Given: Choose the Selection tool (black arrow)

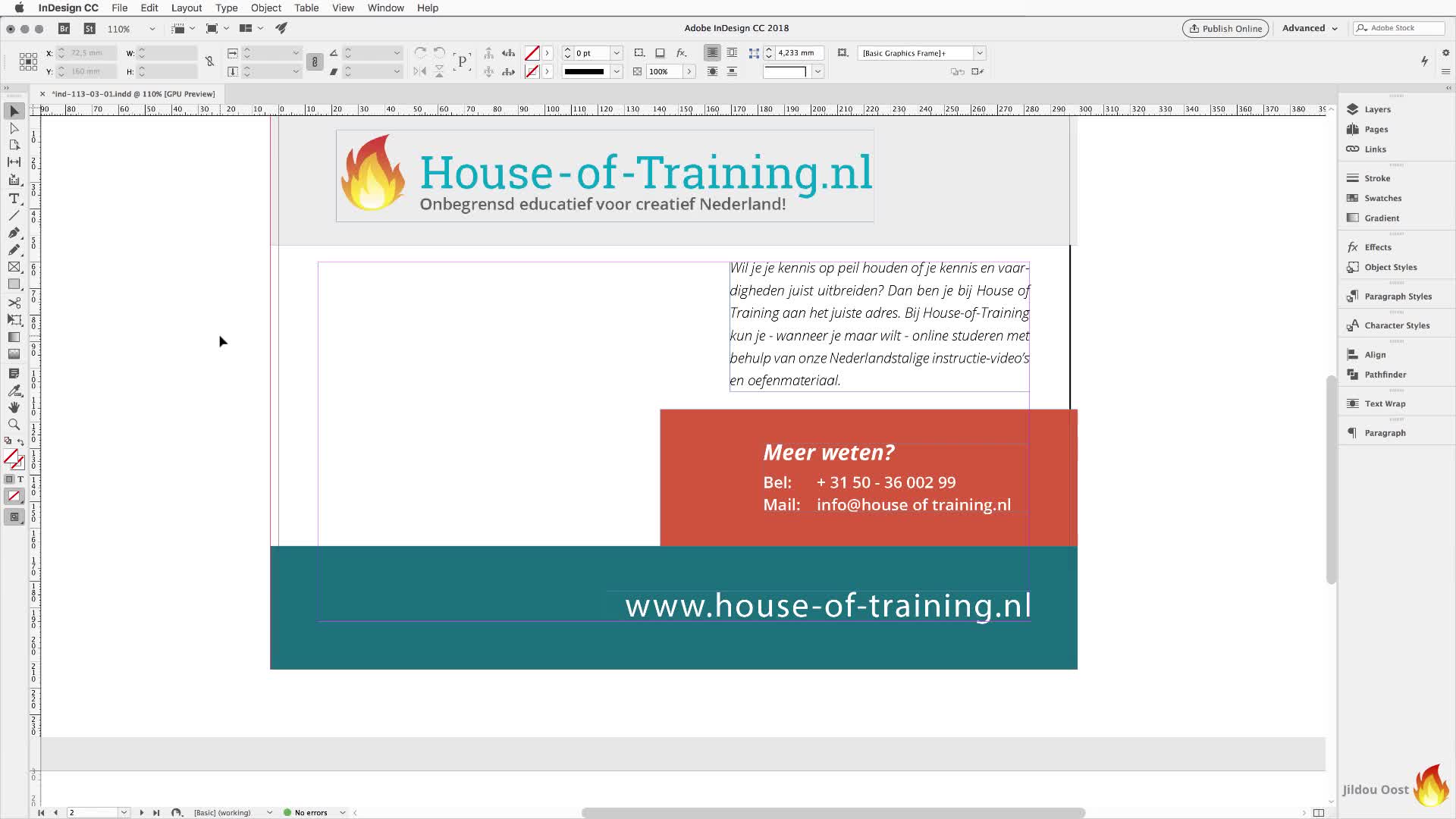Looking at the screenshot, I should 14,111.
